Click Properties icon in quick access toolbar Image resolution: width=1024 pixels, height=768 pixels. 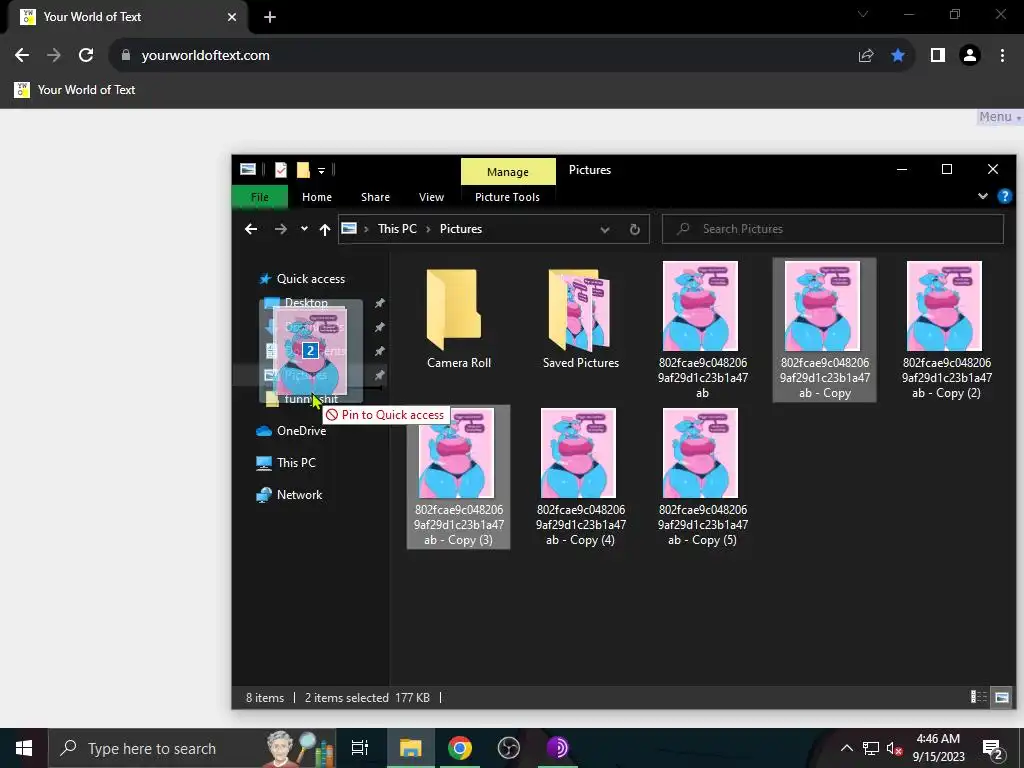[x=281, y=170]
